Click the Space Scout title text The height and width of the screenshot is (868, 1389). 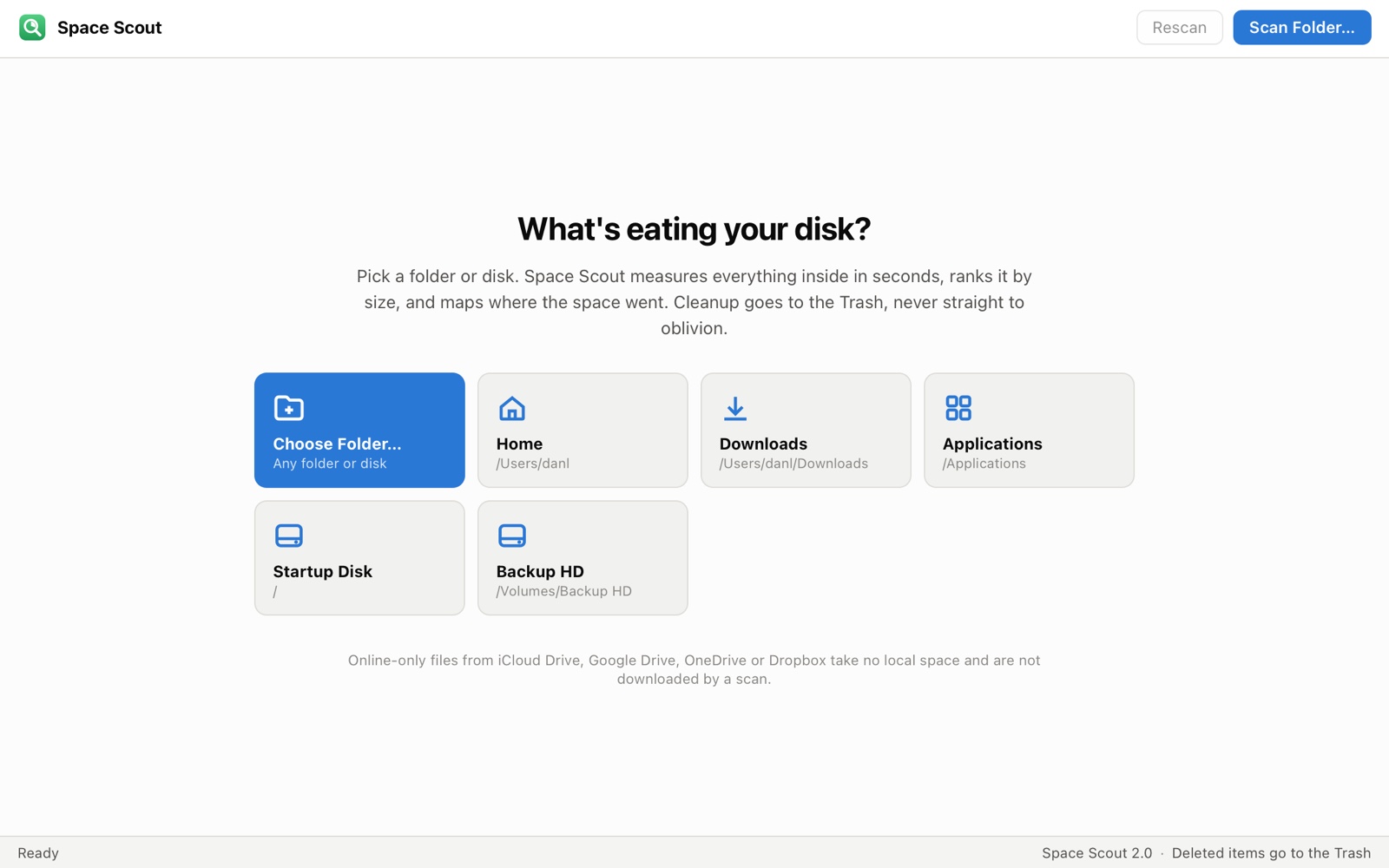(x=109, y=28)
